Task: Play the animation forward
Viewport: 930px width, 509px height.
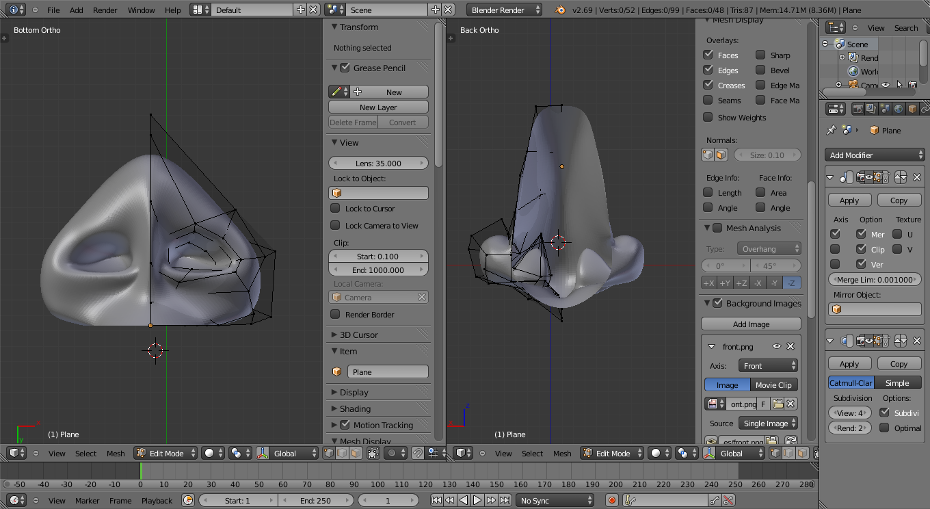Action: 477,500
